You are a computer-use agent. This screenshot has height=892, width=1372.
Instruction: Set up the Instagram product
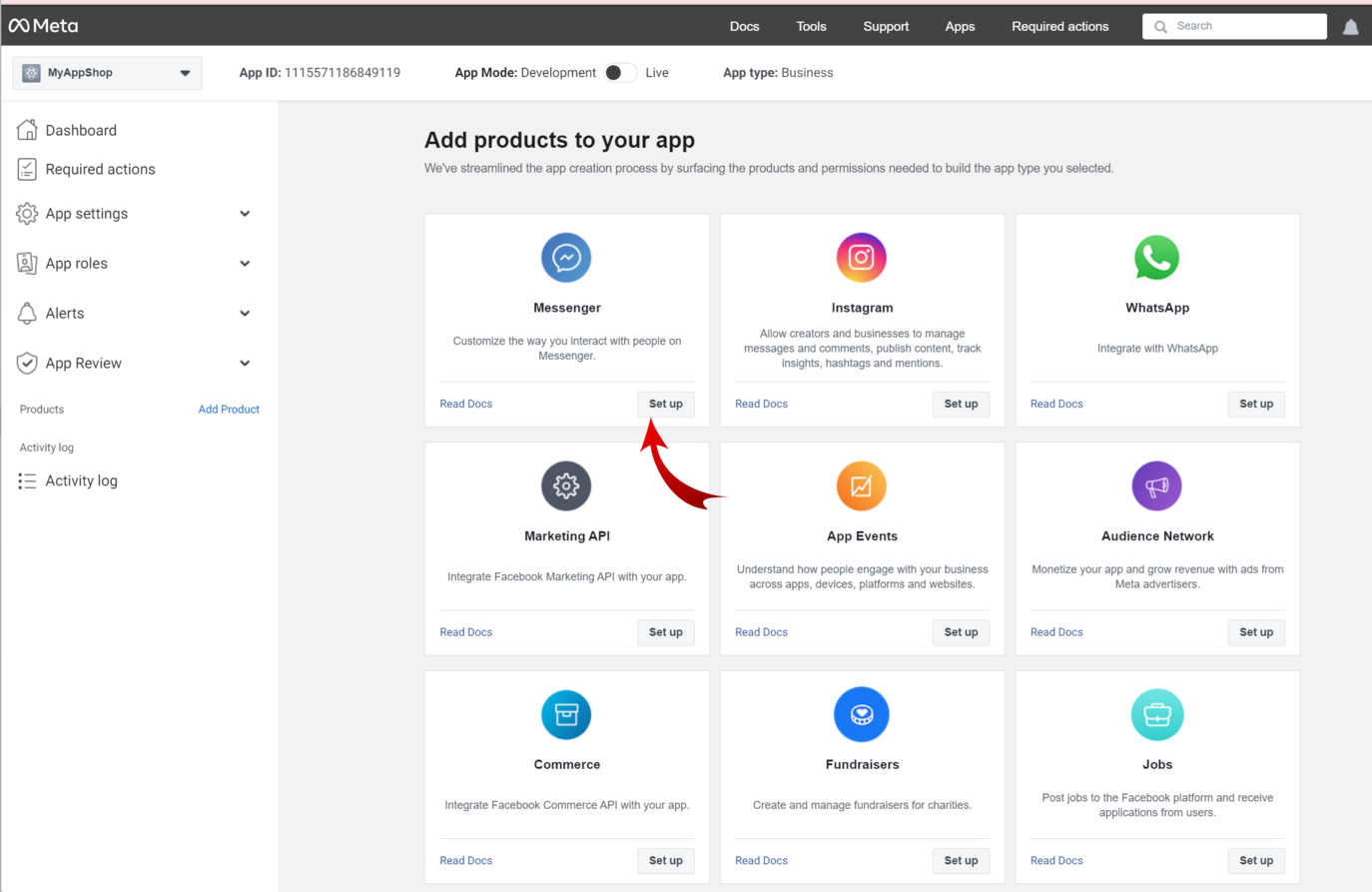961,405
